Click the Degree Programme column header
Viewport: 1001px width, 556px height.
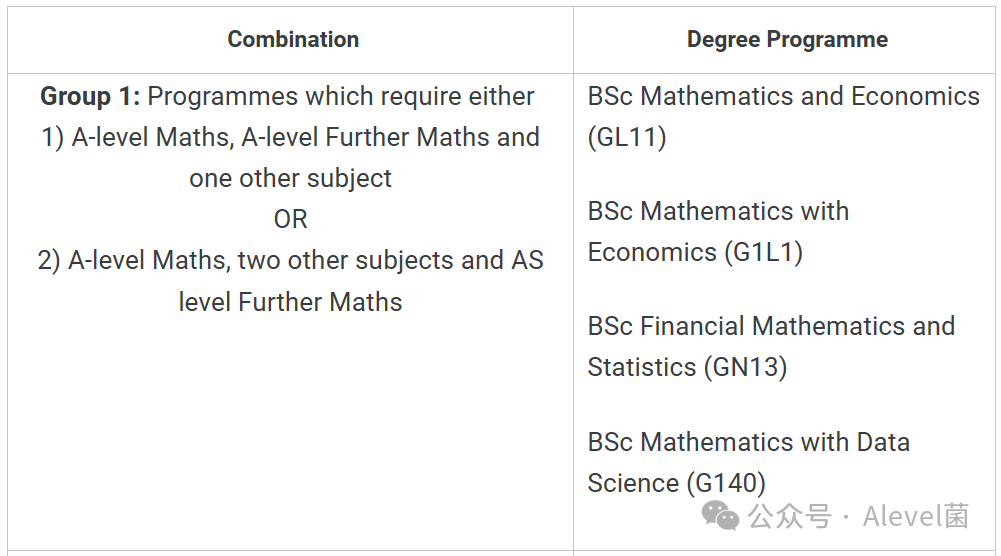click(x=787, y=40)
